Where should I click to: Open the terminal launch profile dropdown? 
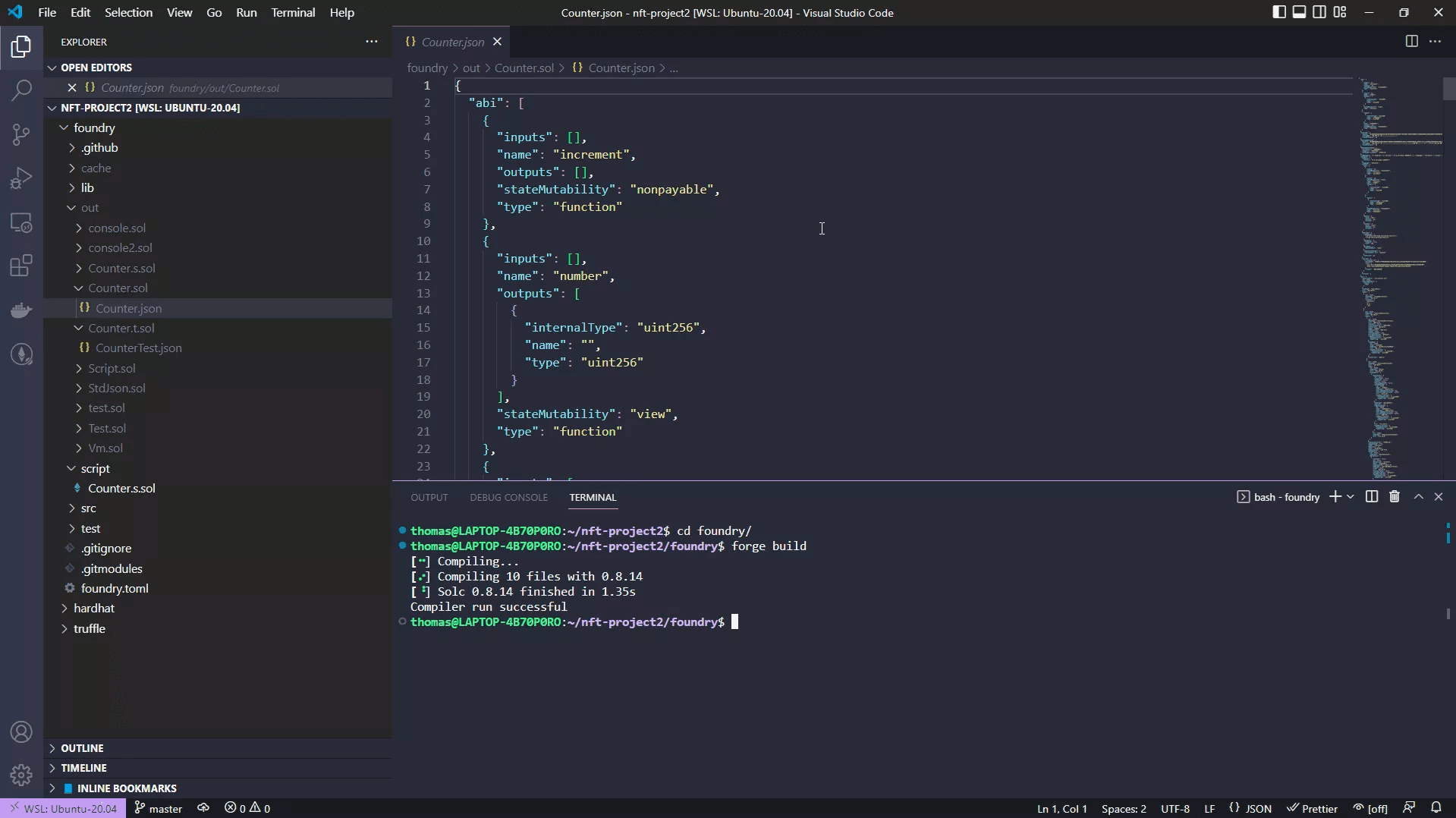pos(1351,497)
